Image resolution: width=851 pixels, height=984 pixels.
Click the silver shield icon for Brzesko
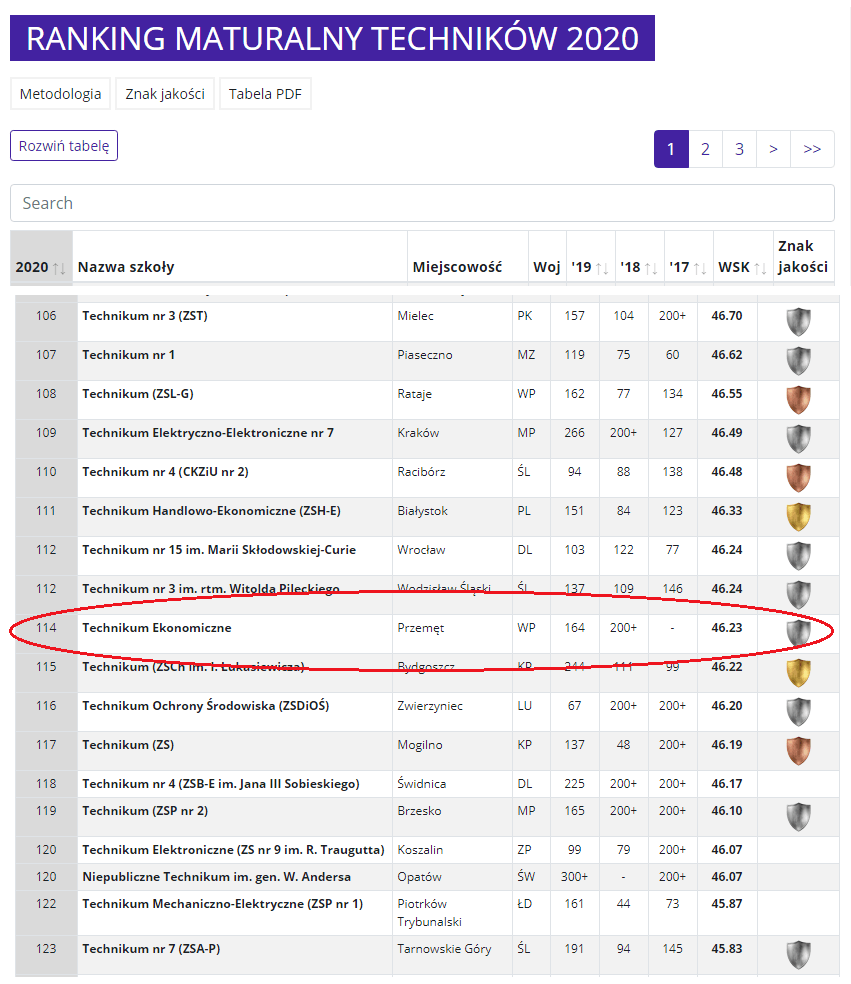pyautogui.click(x=798, y=816)
